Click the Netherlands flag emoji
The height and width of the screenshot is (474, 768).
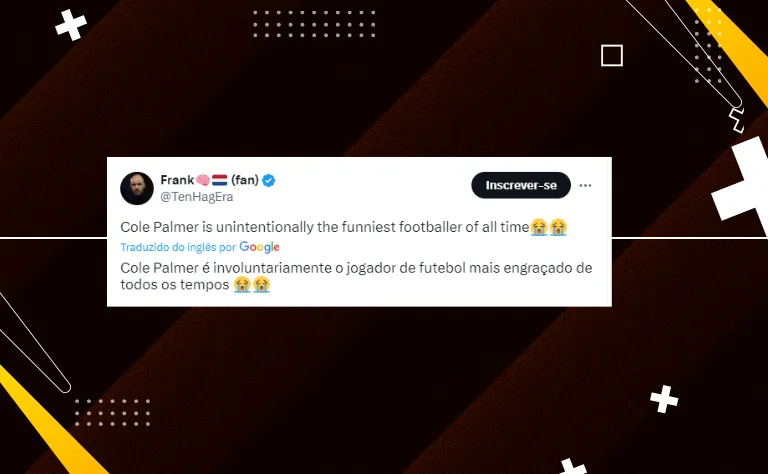click(219, 180)
